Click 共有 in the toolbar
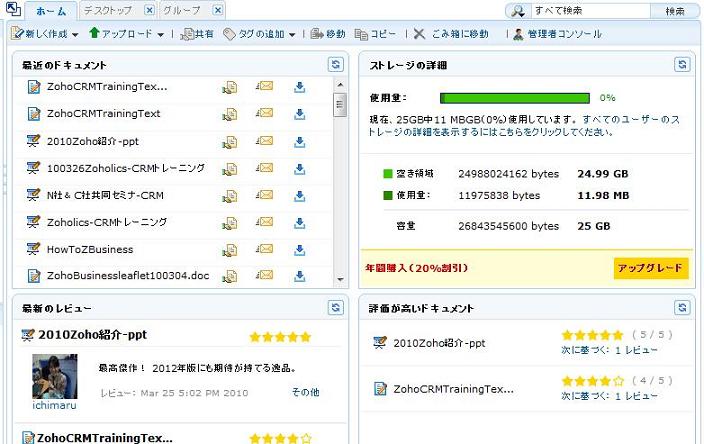Viewport: 704px width, 444px height. click(197, 34)
